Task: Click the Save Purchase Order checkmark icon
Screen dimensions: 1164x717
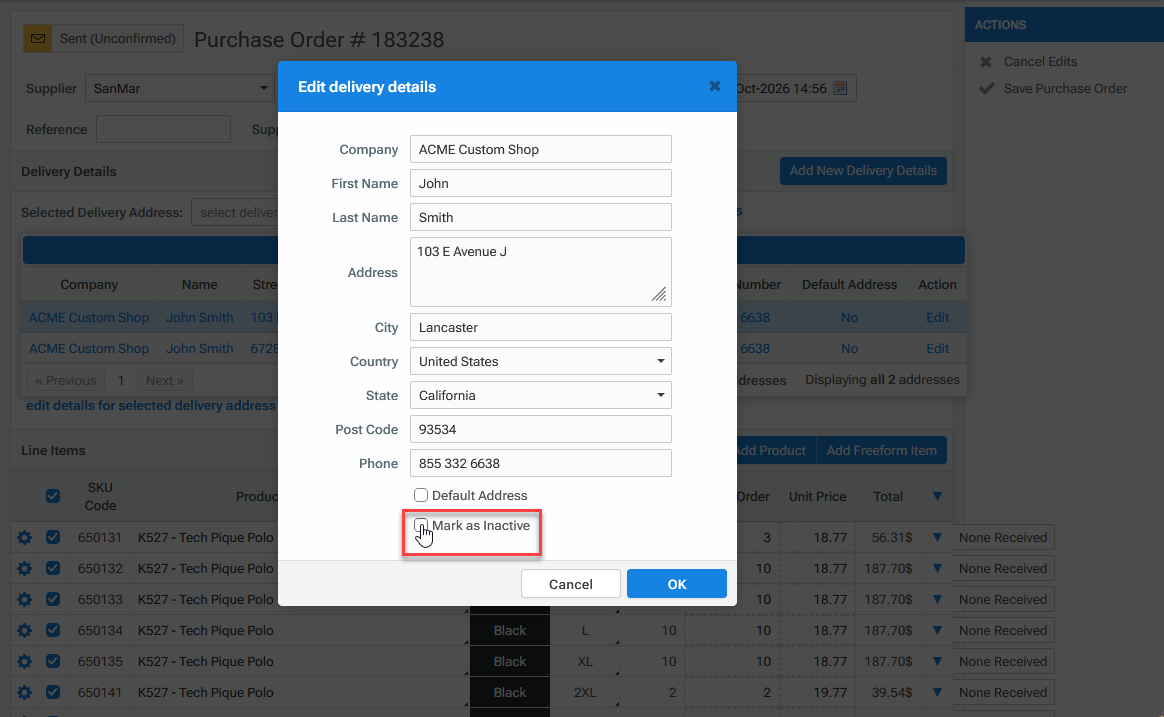Action: [x=987, y=88]
